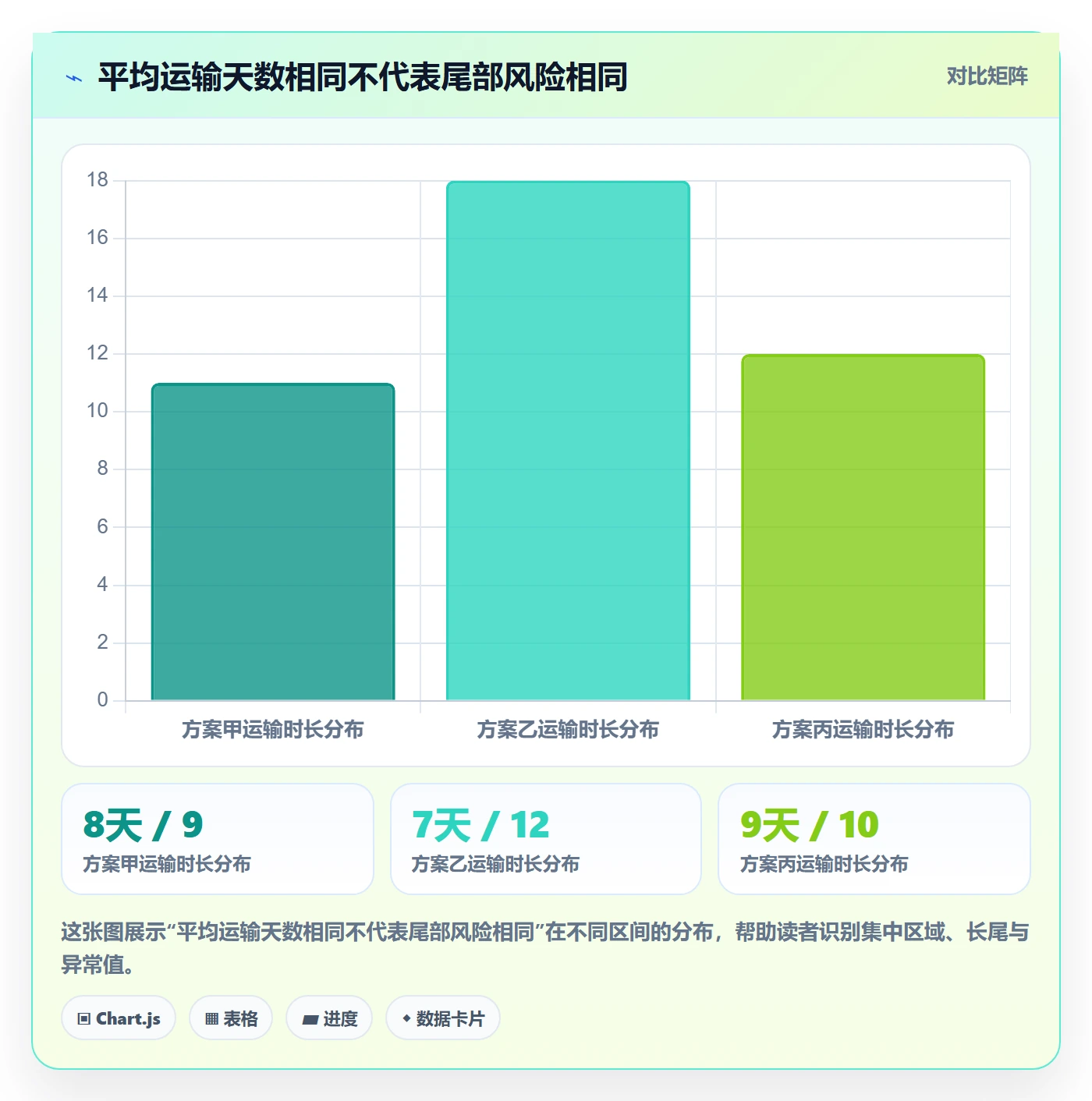Click the turquoise 方案乙 bar
The image size is (1092, 1101).
point(568,441)
